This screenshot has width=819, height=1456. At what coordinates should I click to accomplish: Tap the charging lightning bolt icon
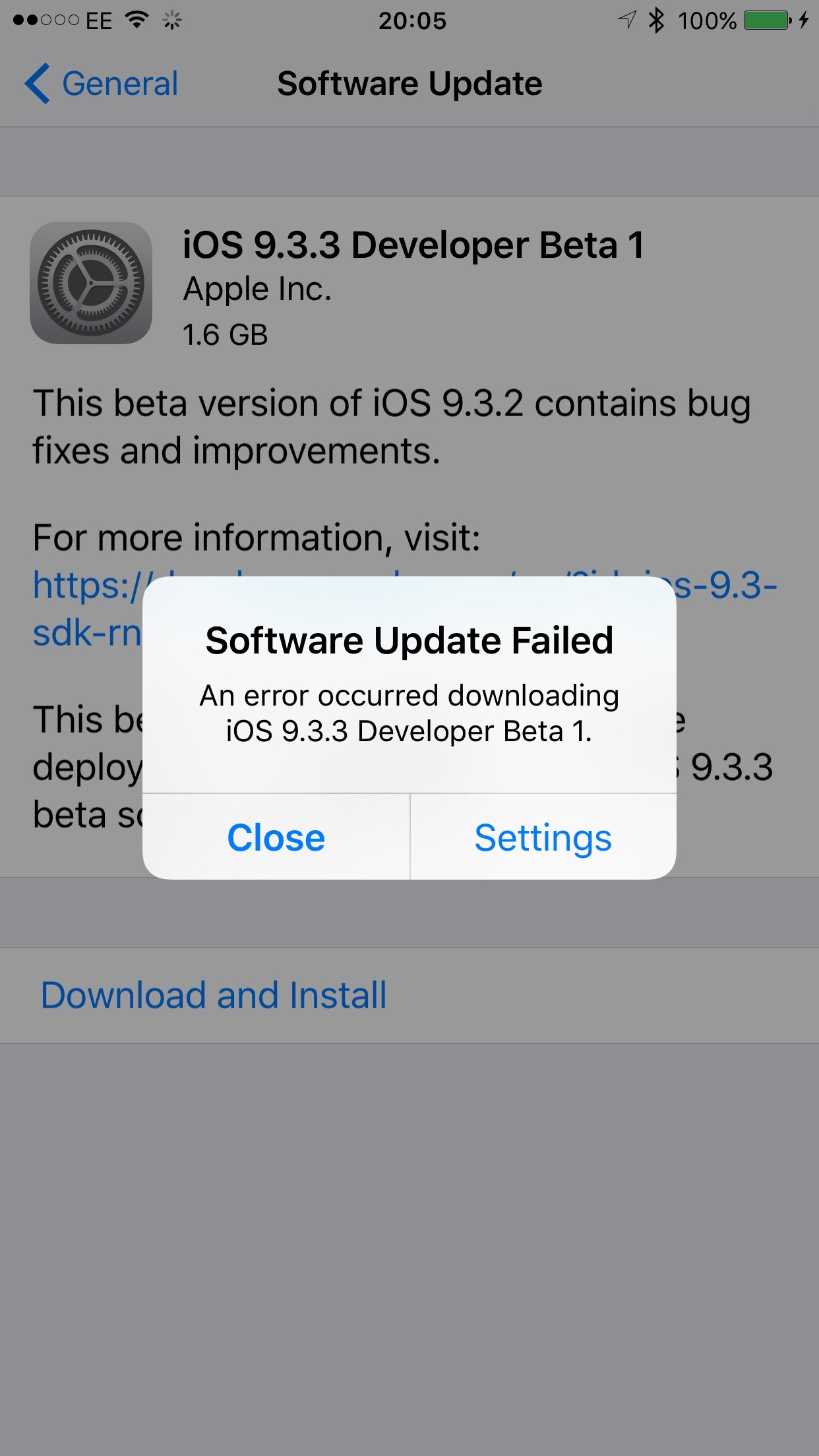click(803, 20)
